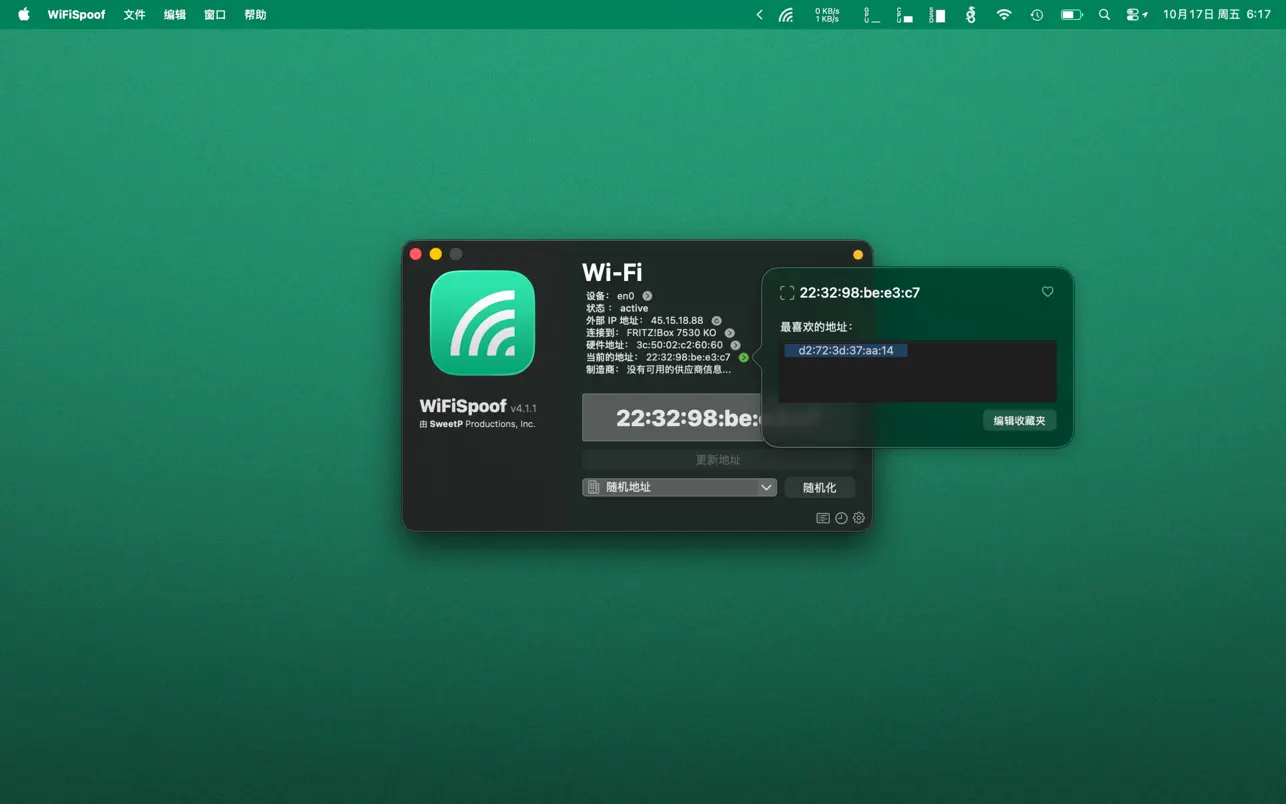The image size is (1286, 804).
Task: Select favorite address d2:72:3d:37:aa:14
Action: [x=845, y=350]
